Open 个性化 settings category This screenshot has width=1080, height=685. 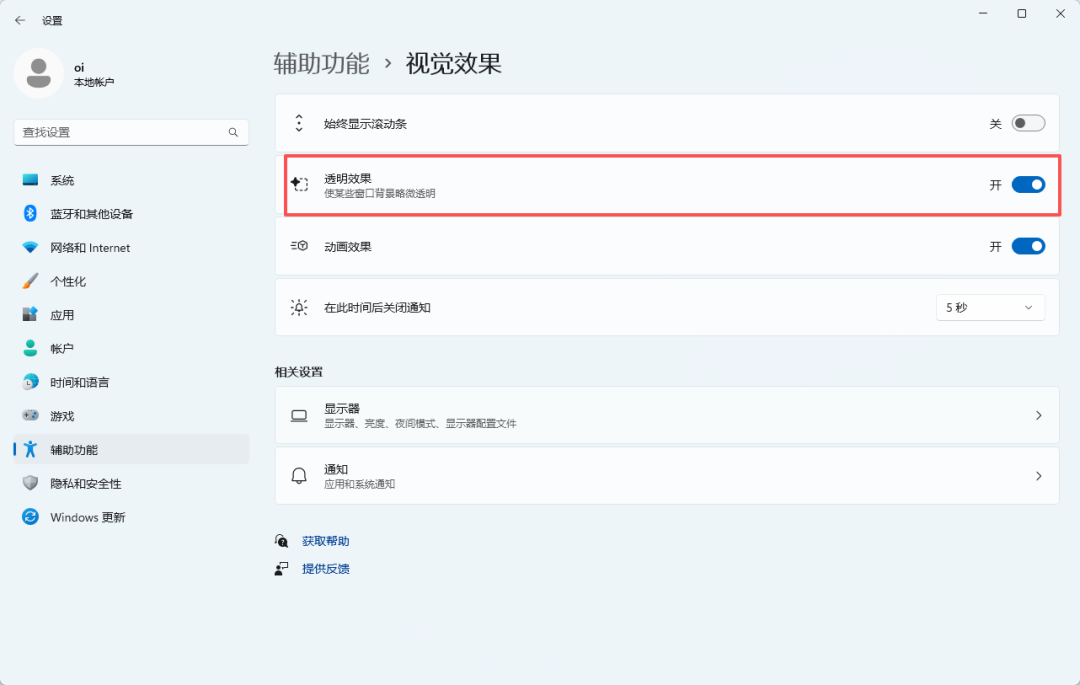[x=131, y=281]
